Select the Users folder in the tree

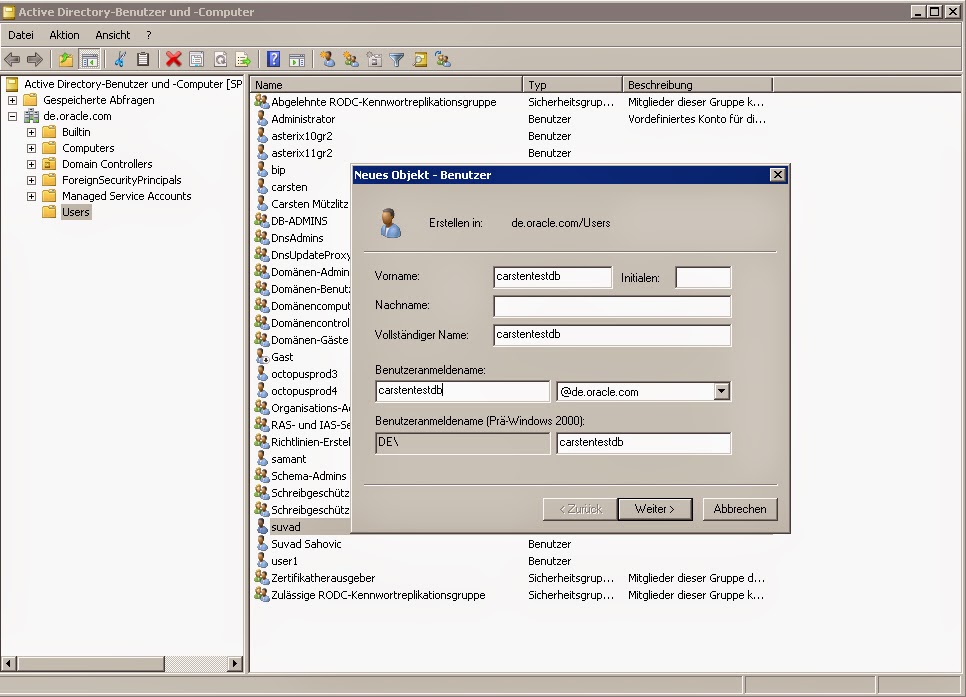[76, 212]
